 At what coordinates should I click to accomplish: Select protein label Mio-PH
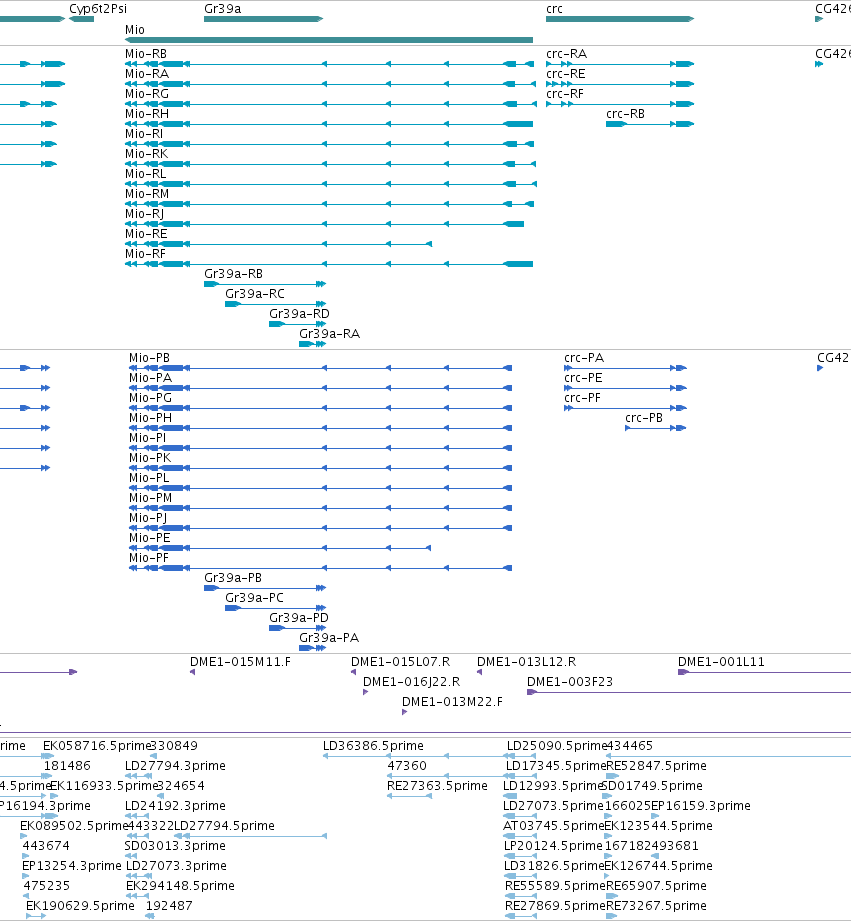(150, 418)
